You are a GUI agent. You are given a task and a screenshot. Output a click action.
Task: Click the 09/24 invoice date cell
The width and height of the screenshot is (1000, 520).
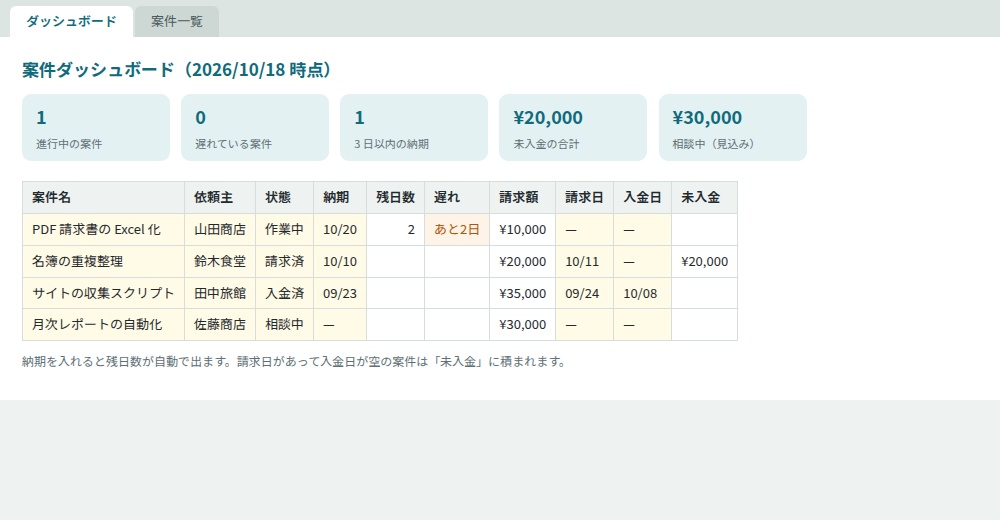click(x=584, y=293)
